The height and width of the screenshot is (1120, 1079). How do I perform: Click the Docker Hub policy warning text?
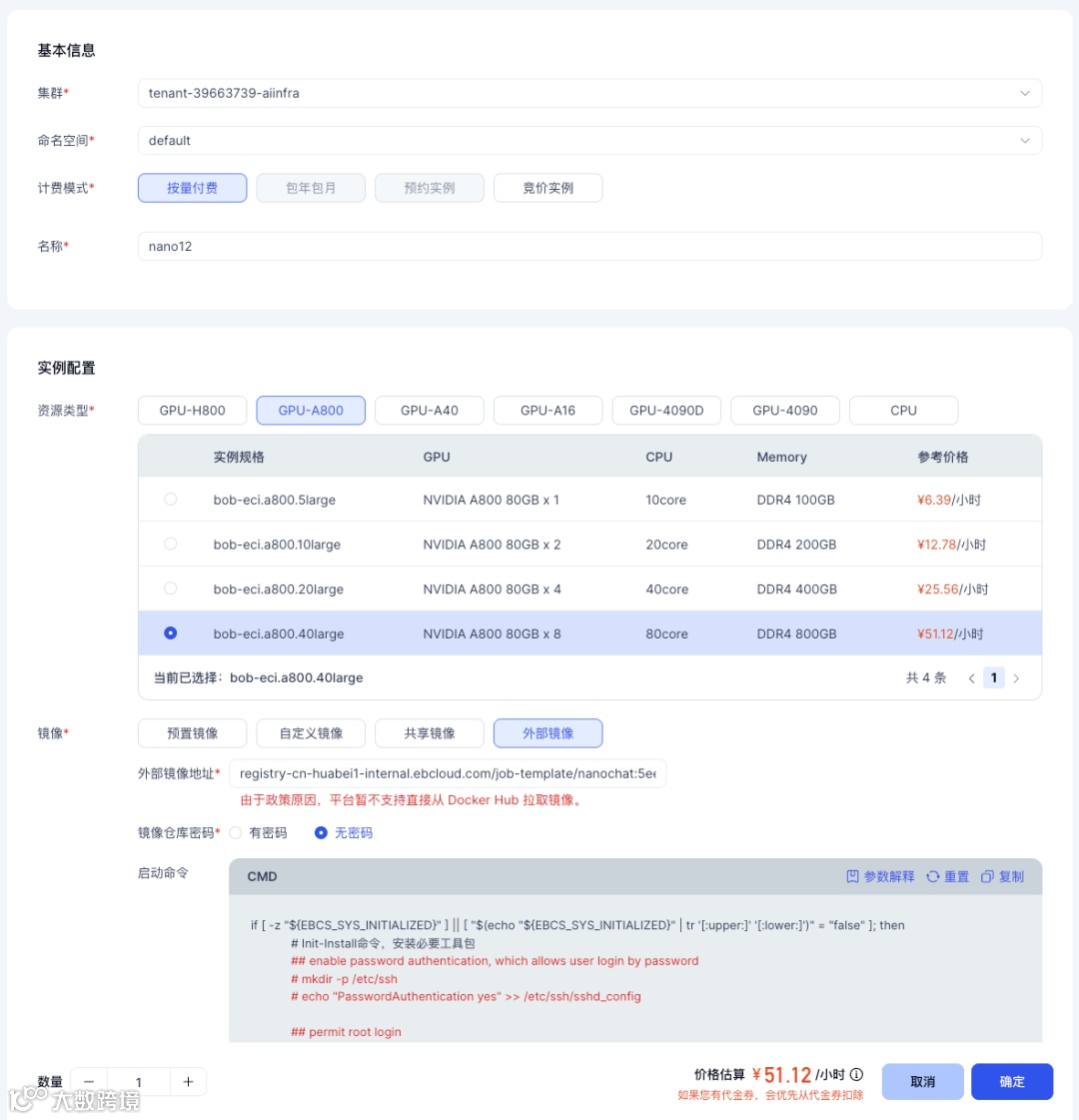(413, 800)
